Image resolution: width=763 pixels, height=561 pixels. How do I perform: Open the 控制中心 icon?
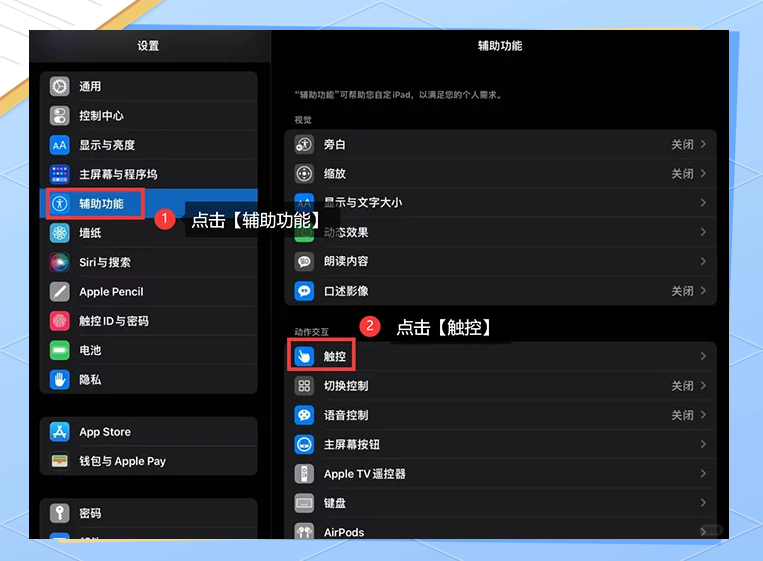[59, 116]
